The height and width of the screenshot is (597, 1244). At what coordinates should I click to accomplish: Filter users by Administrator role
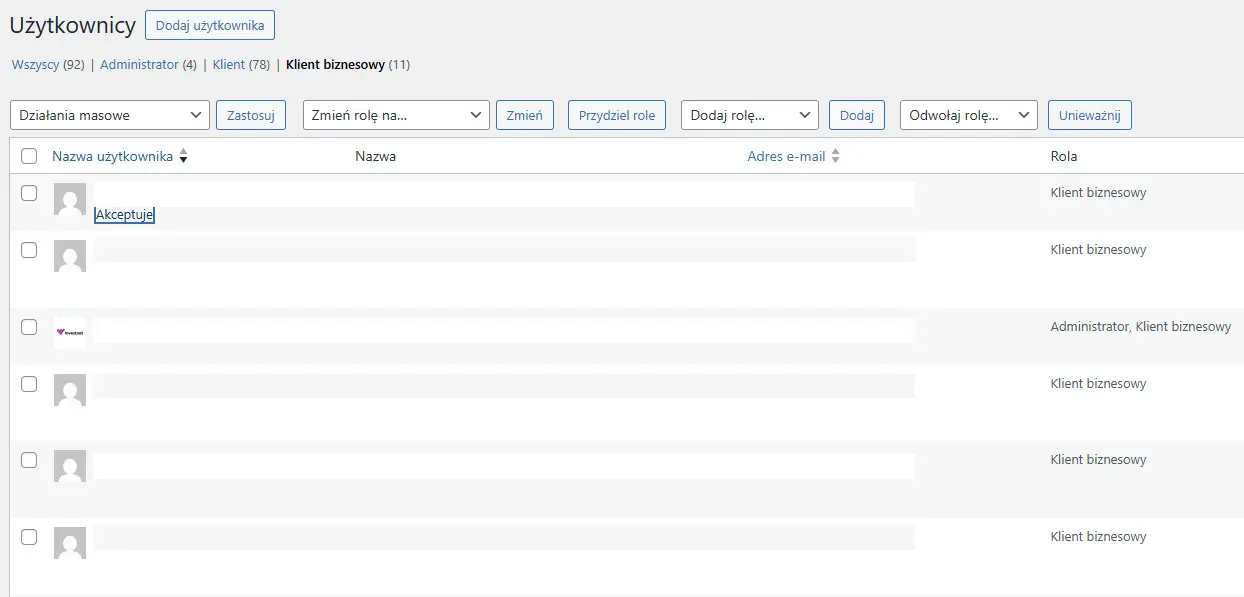(x=139, y=65)
